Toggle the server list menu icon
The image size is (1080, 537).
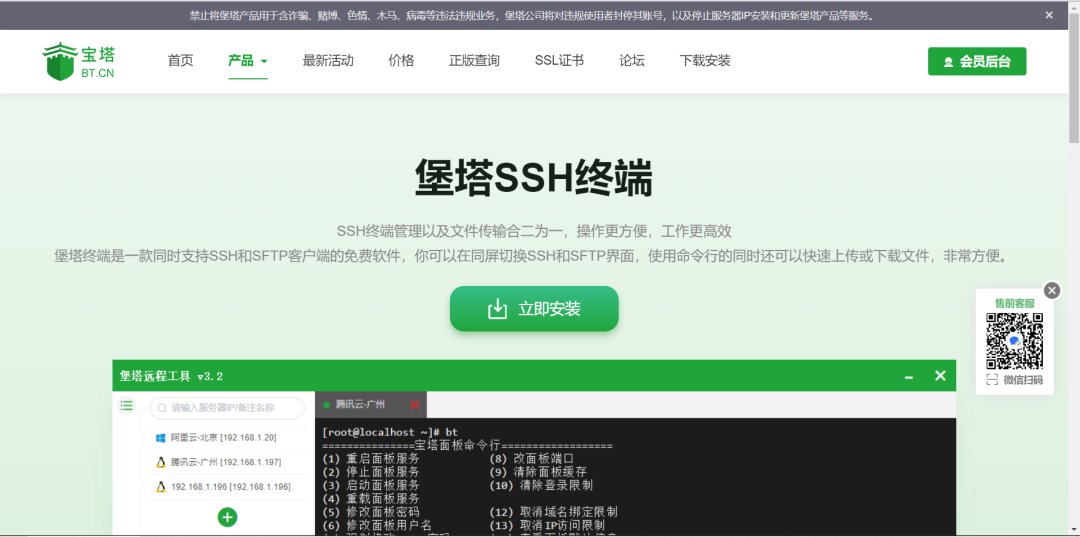[127, 406]
